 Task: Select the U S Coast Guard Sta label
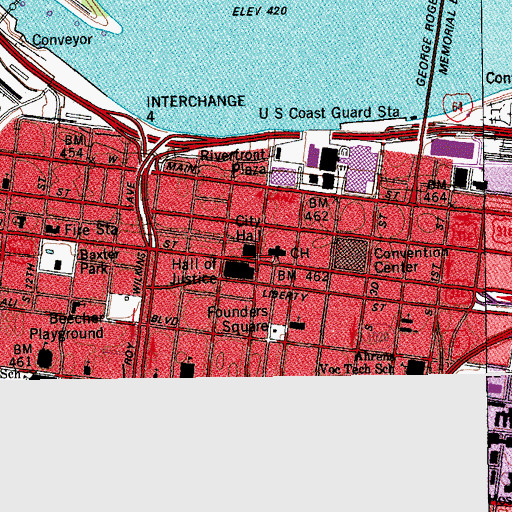(x=329, y=113)
